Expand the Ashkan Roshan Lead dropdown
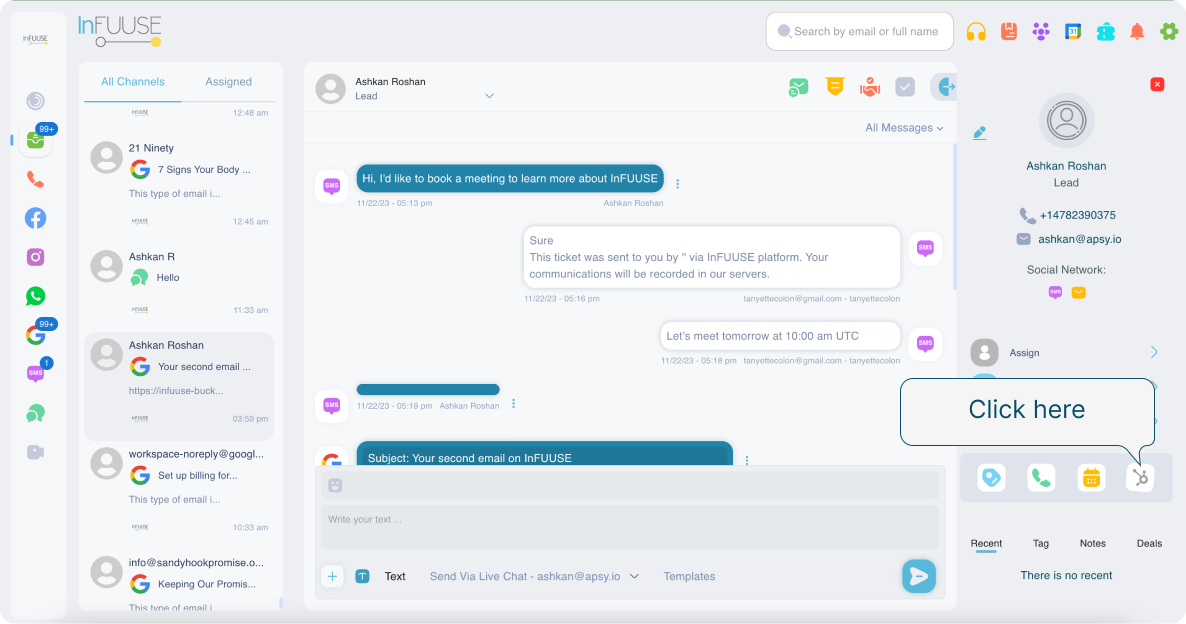Viewport: 1186px width, 624px height. (489, 96)
